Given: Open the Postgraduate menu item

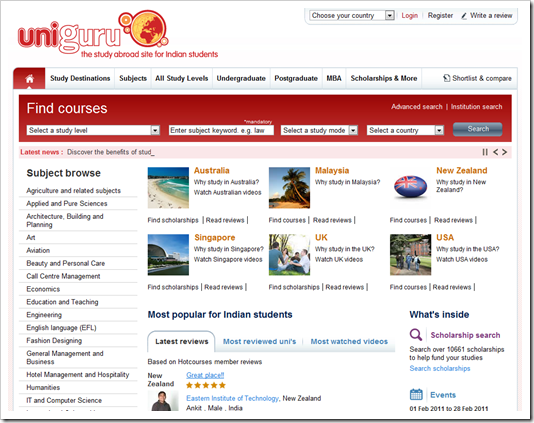Looking at the screenshot, I should coord(296,78).
